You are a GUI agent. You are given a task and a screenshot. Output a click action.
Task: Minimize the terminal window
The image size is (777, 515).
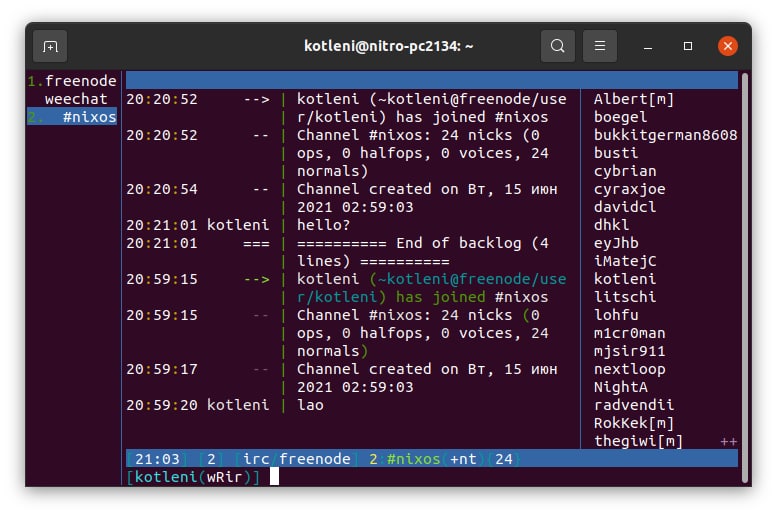648,47
